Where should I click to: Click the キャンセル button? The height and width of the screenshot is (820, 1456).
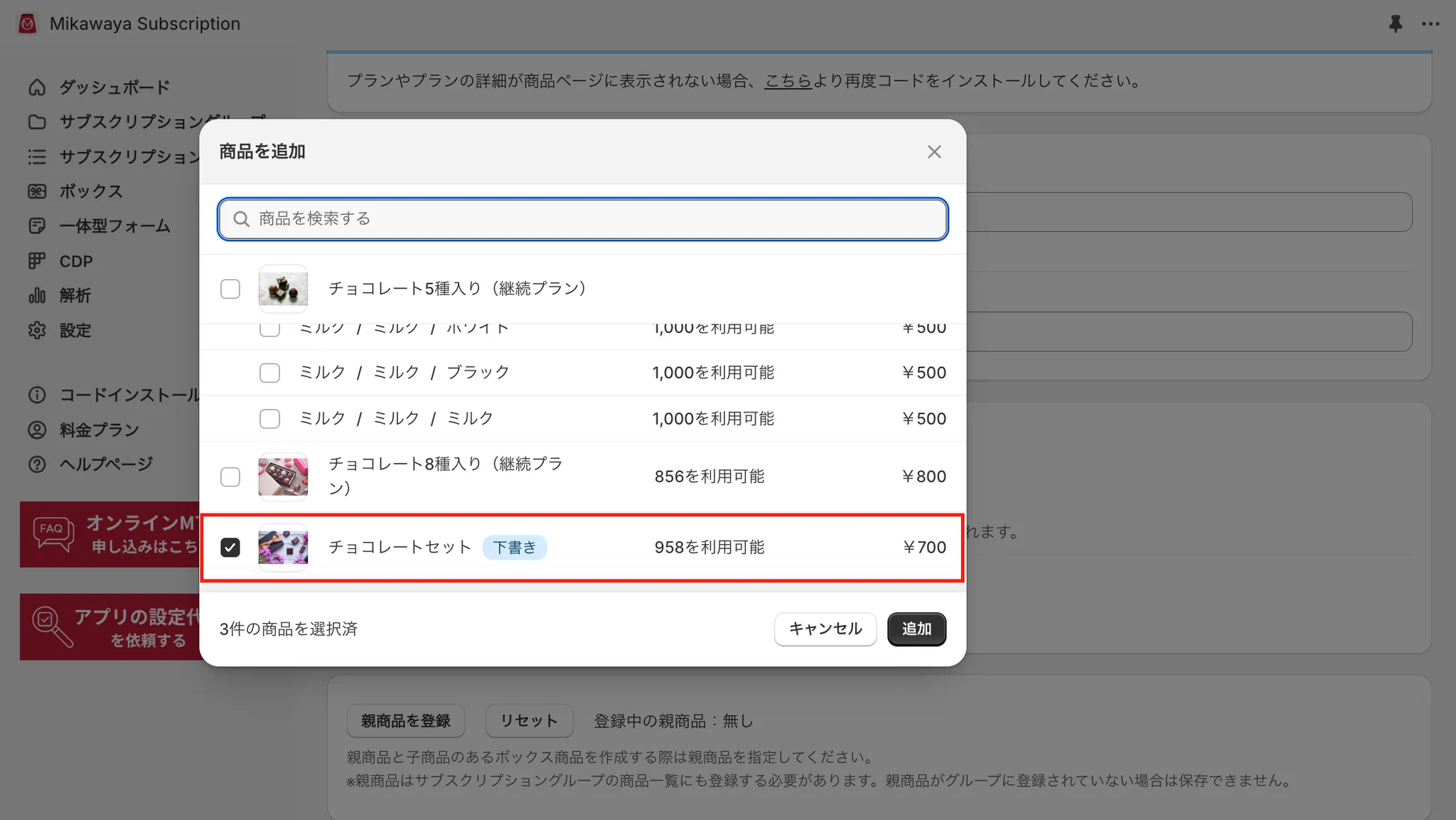click(825, 629)
